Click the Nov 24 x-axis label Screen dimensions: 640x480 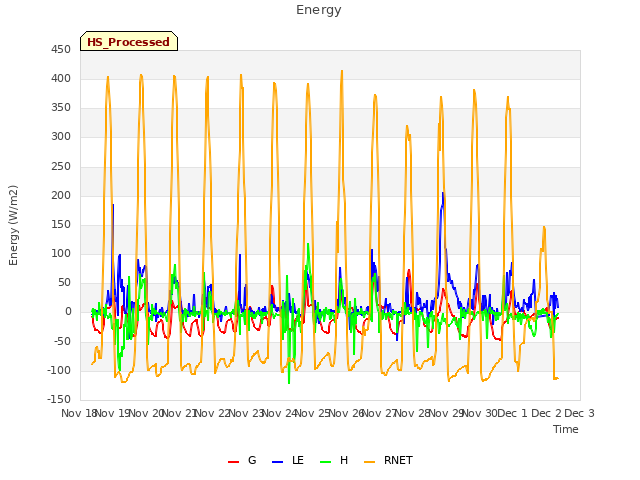click(280, 413)
